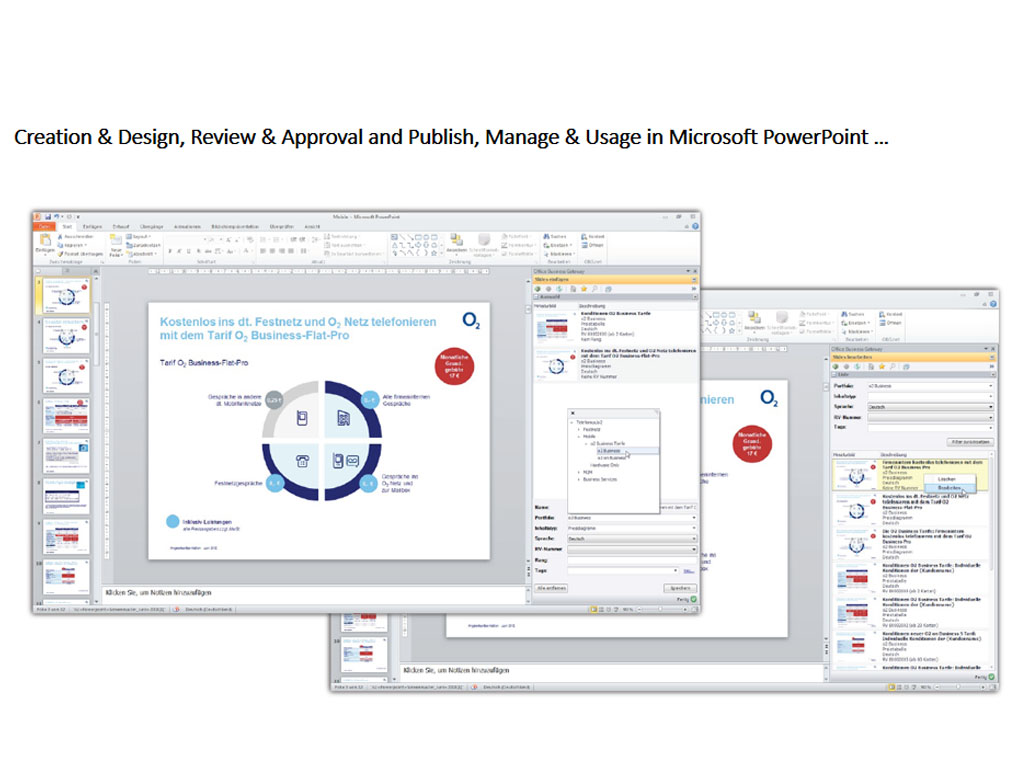This screenshot has width=1024, height=768.
Task: Click the Neue Folie icon
Action: tap(116, 248)
